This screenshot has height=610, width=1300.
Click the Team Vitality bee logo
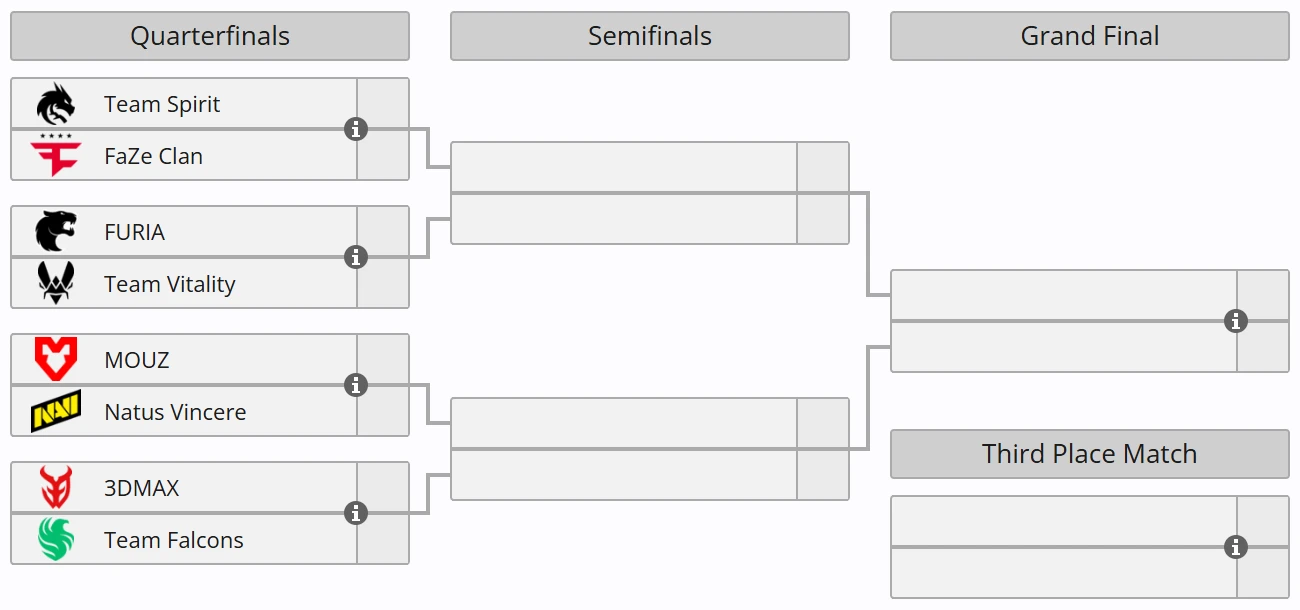click(56, 283)
